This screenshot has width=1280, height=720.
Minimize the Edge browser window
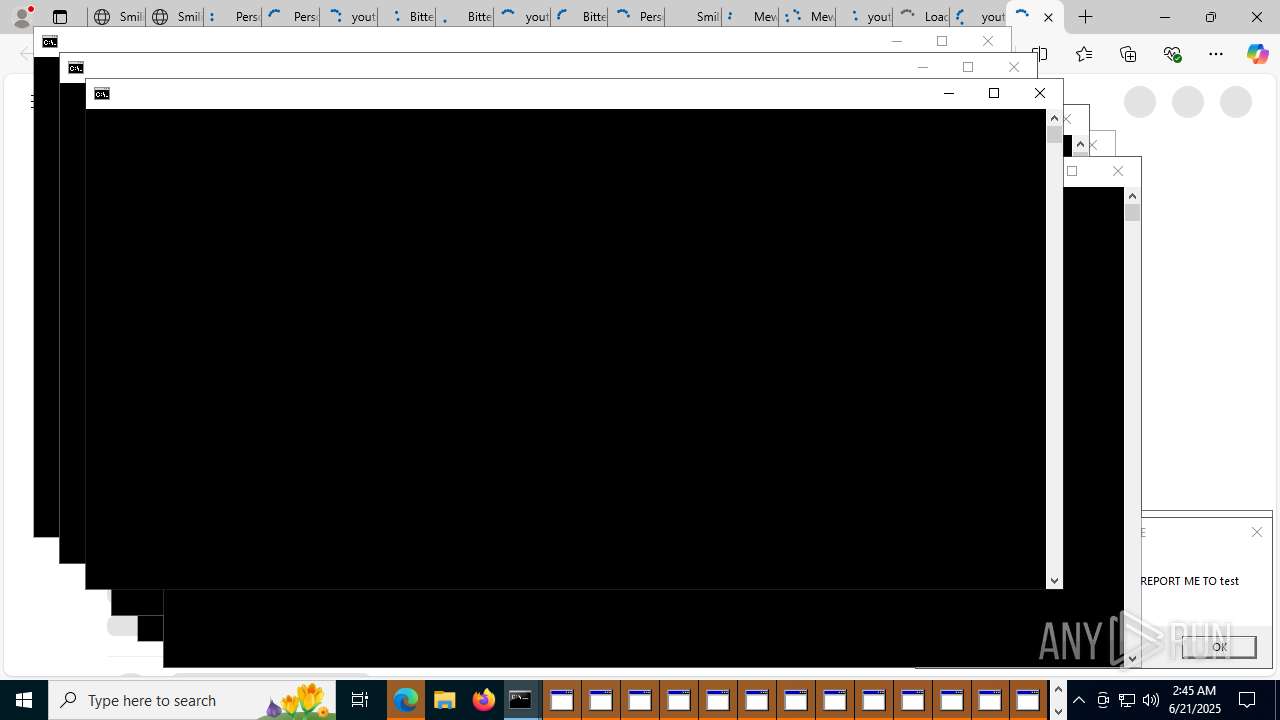[x=1164, y=17]
